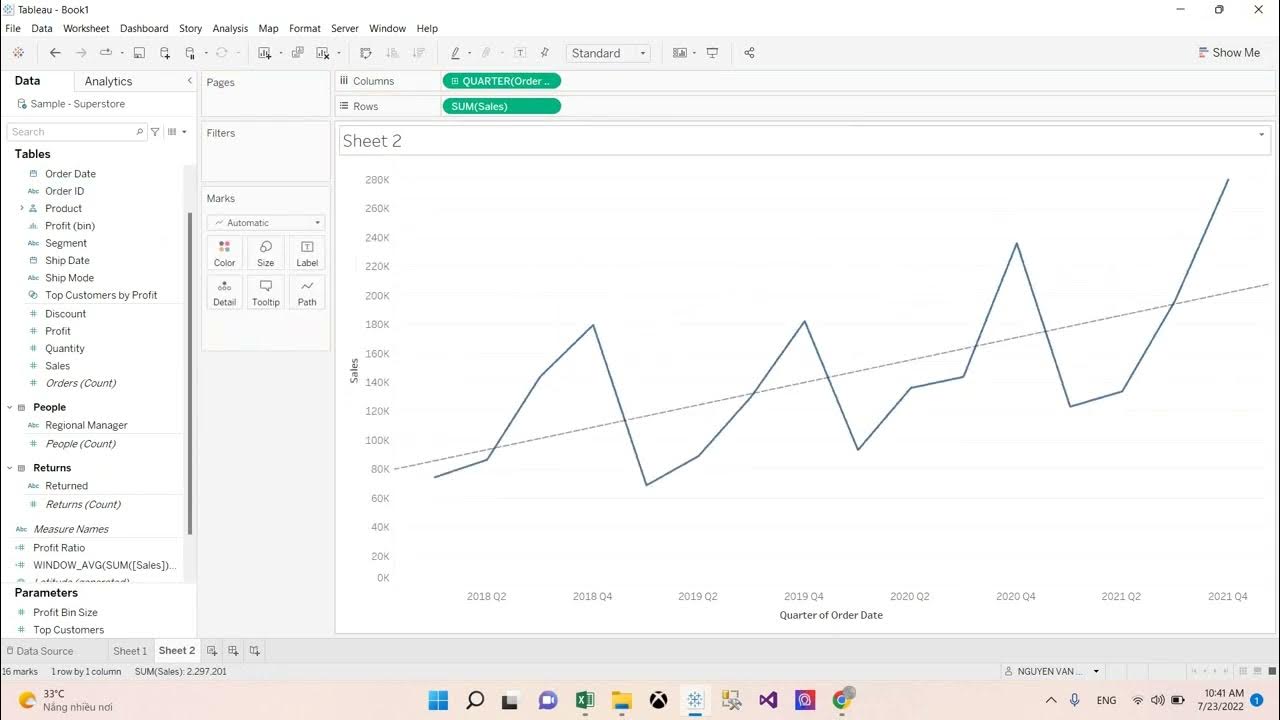This screenshot has width=1280, height=720.
Task: Click the Redo forward arrow
Action: pyautogui.click(x=81, y=53)
